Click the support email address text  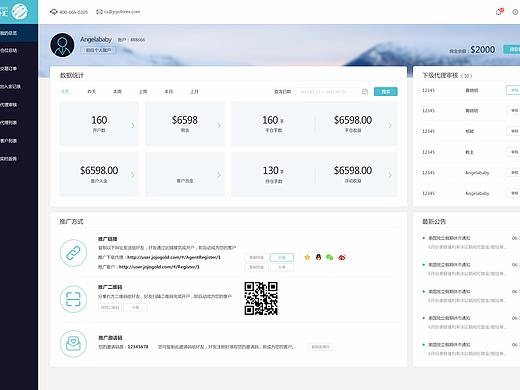pyautogui.click(x=122, y=12)
